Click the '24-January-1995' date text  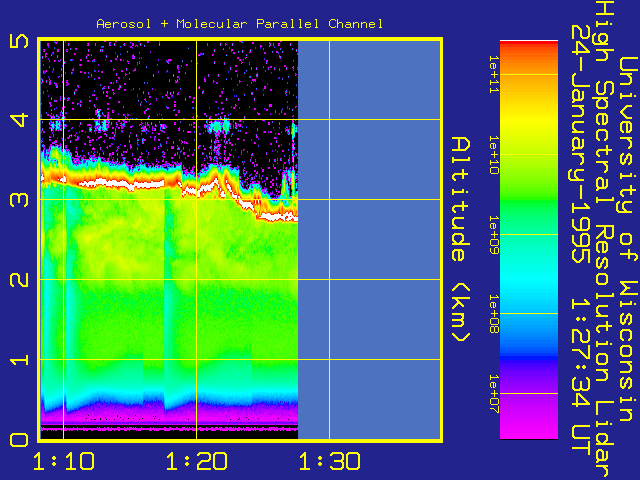coord(580,144)
